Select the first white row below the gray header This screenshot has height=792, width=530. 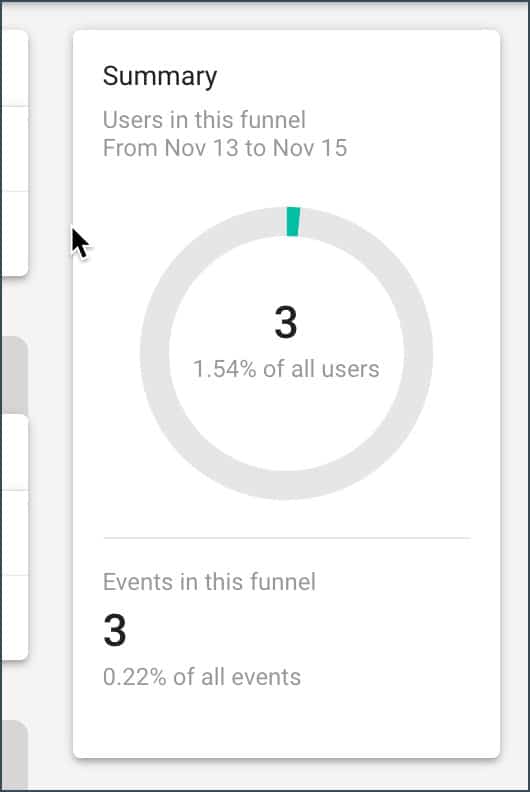pyautogui.click(x=14, y=452)
